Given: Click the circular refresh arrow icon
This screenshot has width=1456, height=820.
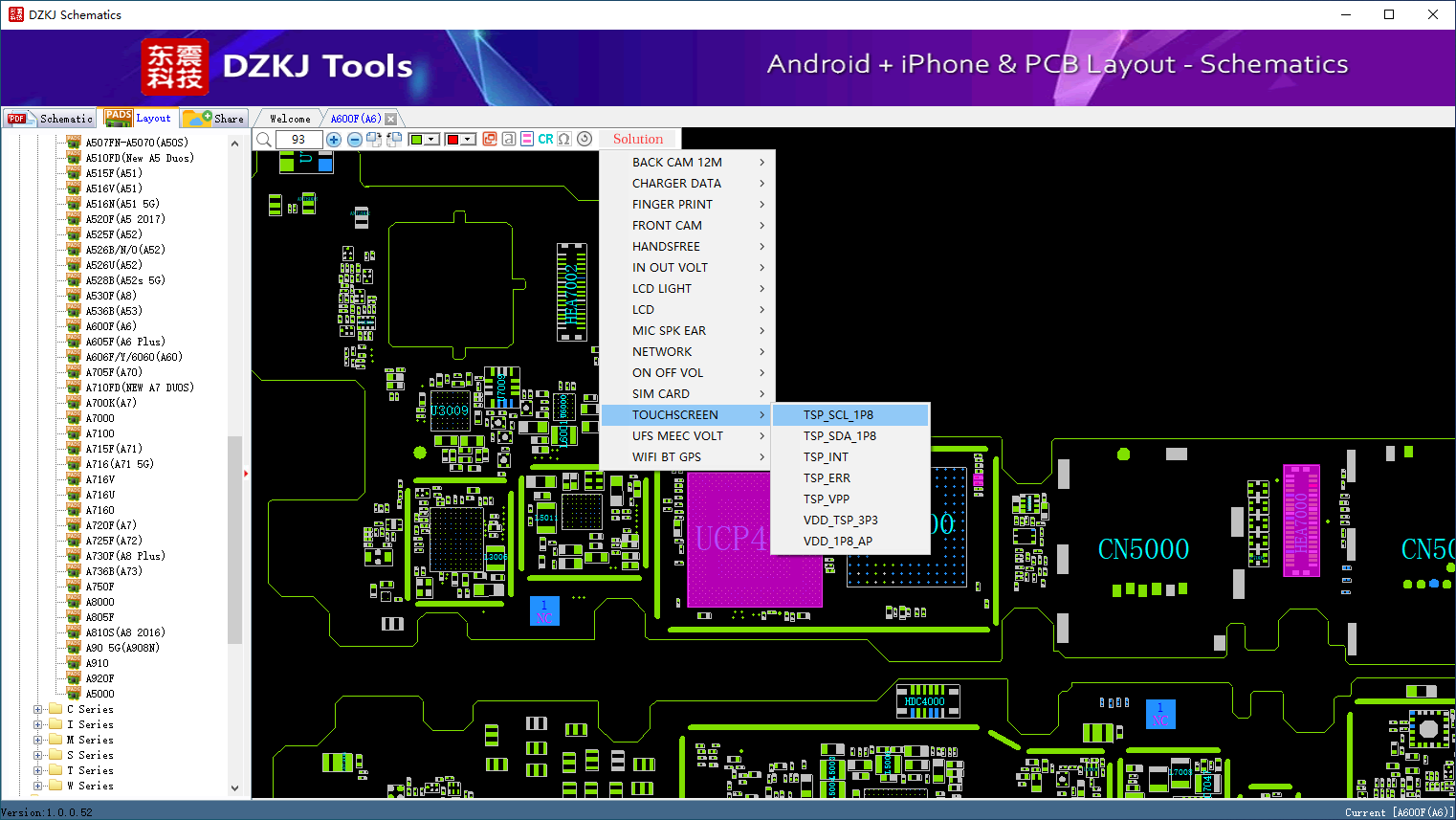Looking at the screenshot, I should point(585,139).
